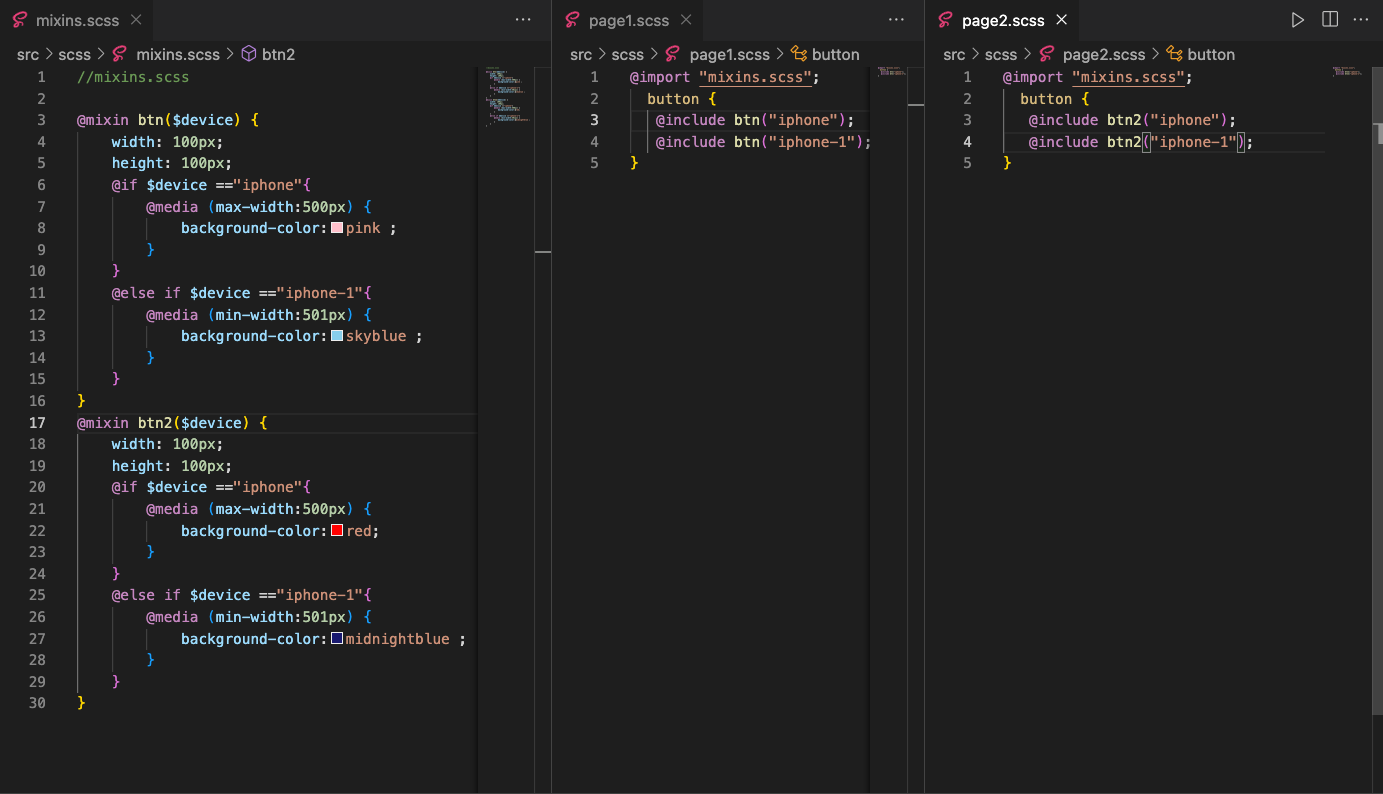The image size is (1383, 794).
Task: Click the btn2 symbol icon in breadcrumb
Action: pos(249,55)
